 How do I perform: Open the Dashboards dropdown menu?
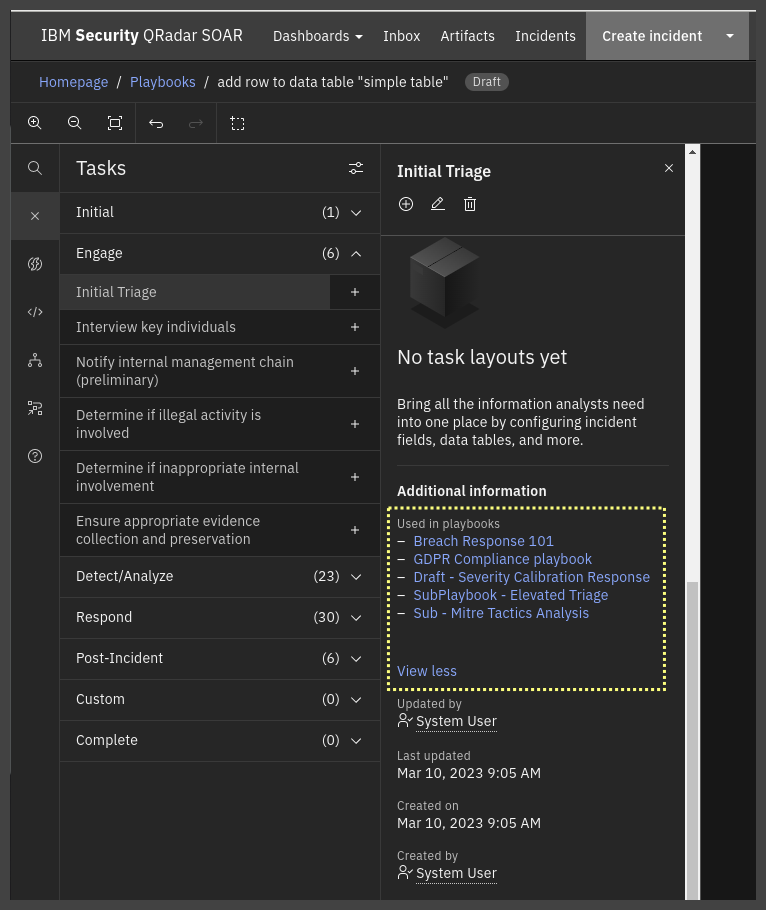point(317,36)
